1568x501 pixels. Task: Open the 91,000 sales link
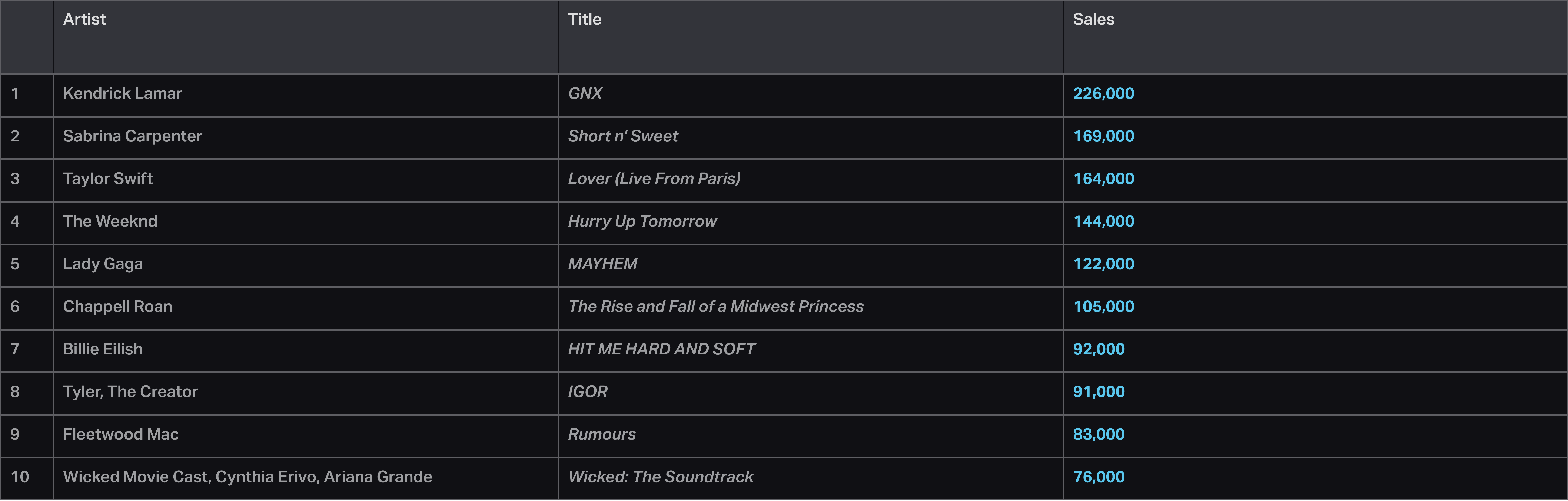pyautogui.click(x=1099, y=392)
